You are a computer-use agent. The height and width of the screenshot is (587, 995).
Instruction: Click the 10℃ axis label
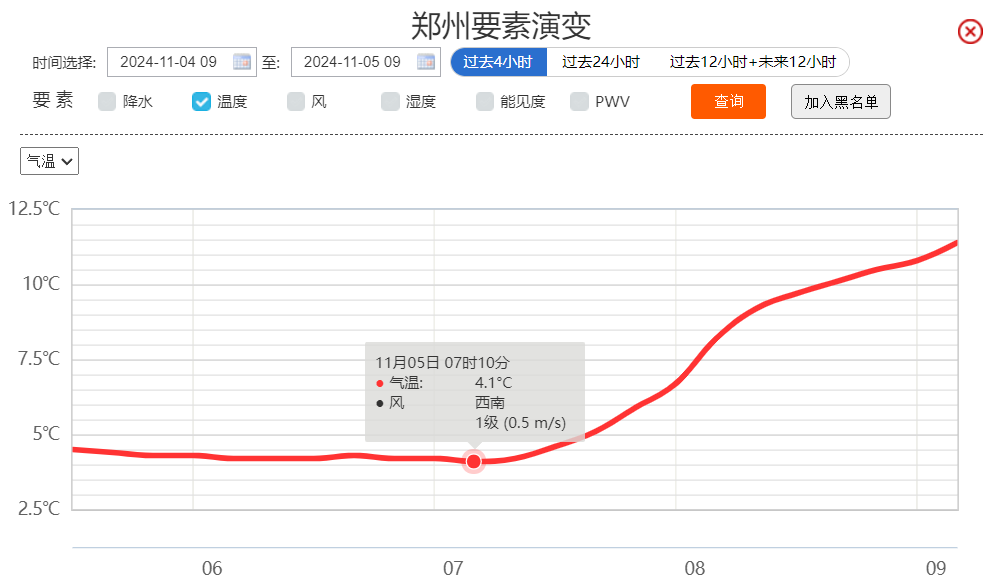[x=41, y=283]
